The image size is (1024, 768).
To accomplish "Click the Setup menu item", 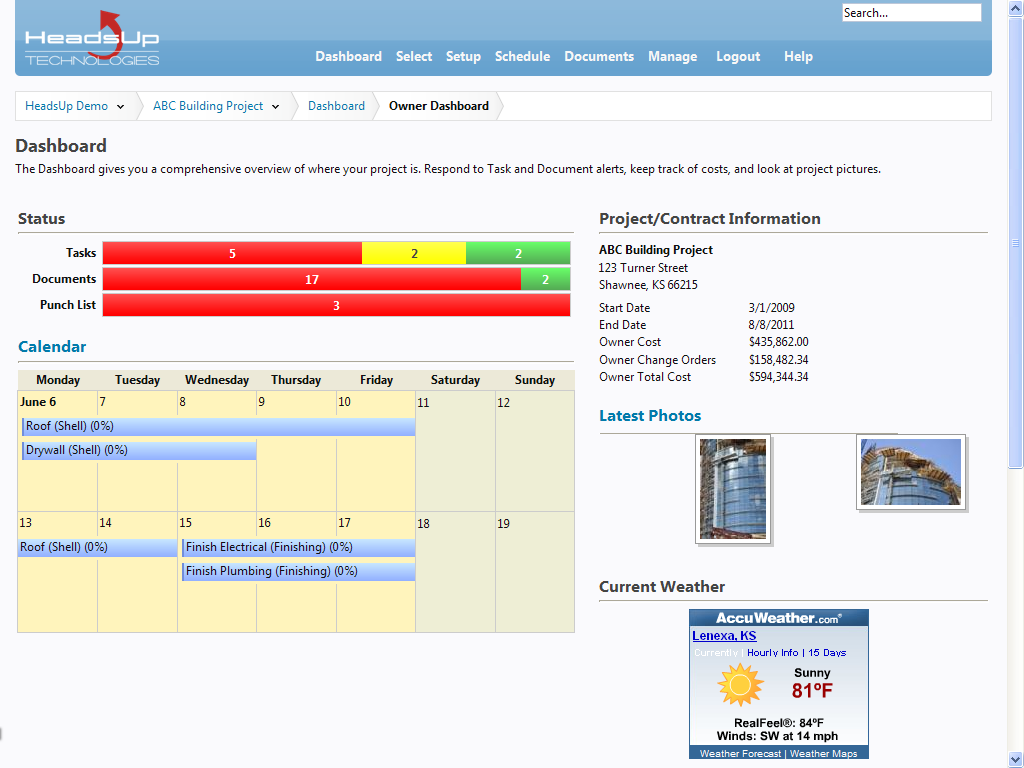I will (x=463, y=57).
